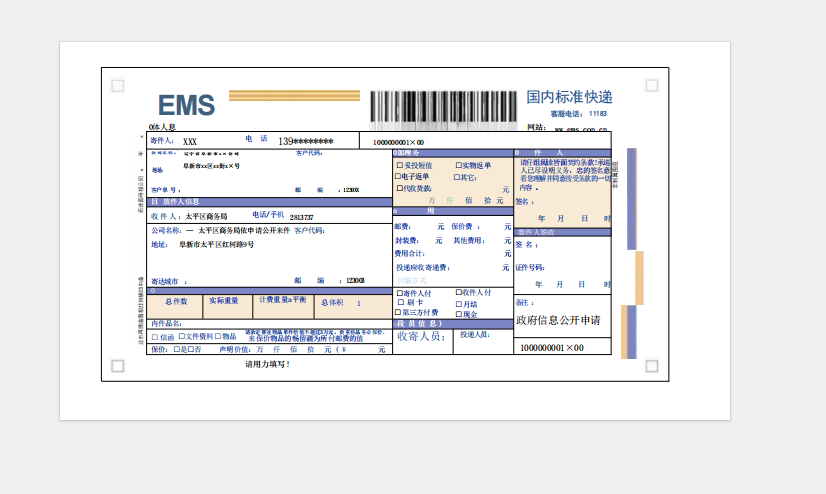Click the barcode image
This screenshot has height=494, width=826.
coord(443,108)
